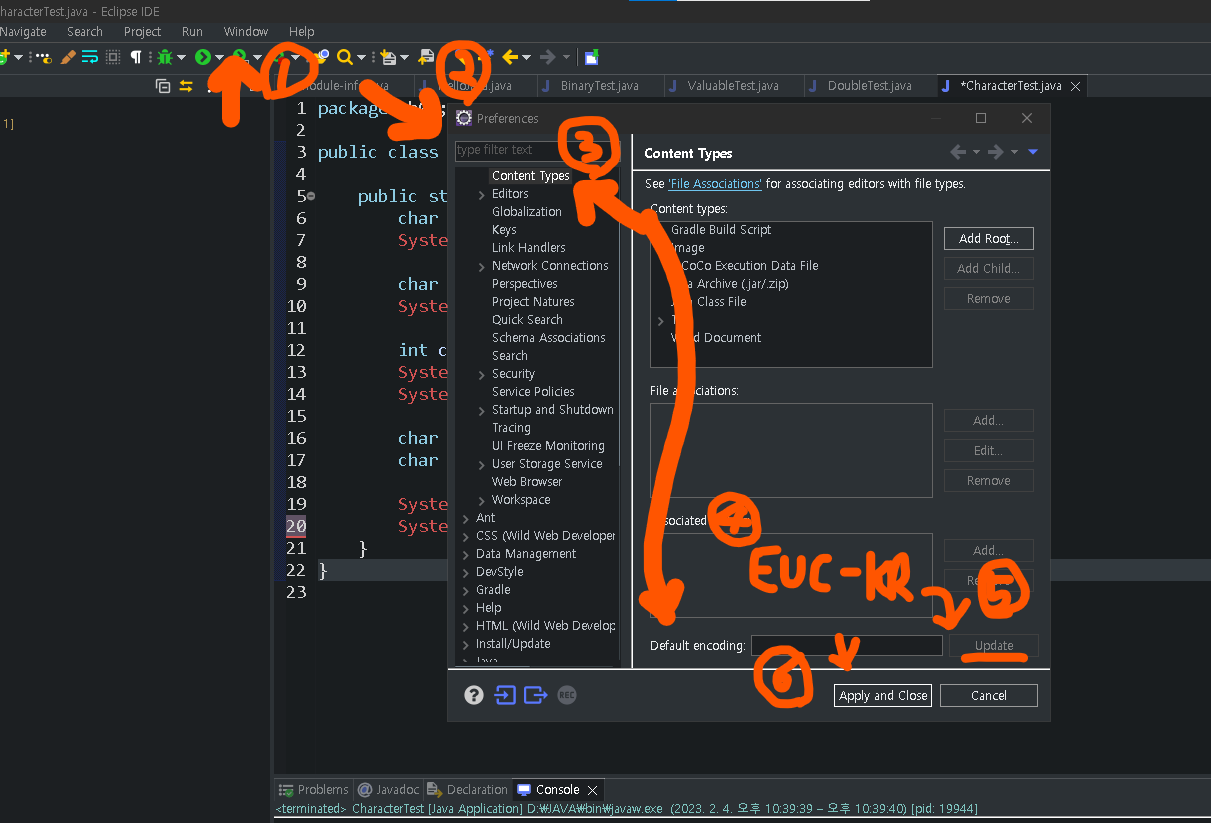Expand the Workspace preferences node
This screenshot has width=1211, height=823.
(x=482, y=500)
